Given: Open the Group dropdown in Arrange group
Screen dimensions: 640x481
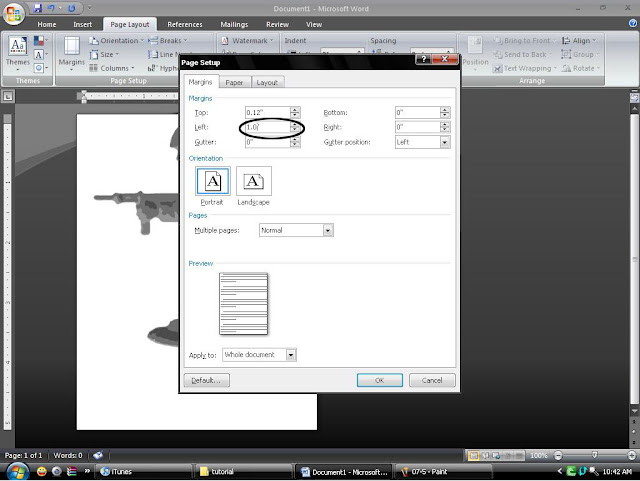Looking at the screenshot, I should 580,54.
